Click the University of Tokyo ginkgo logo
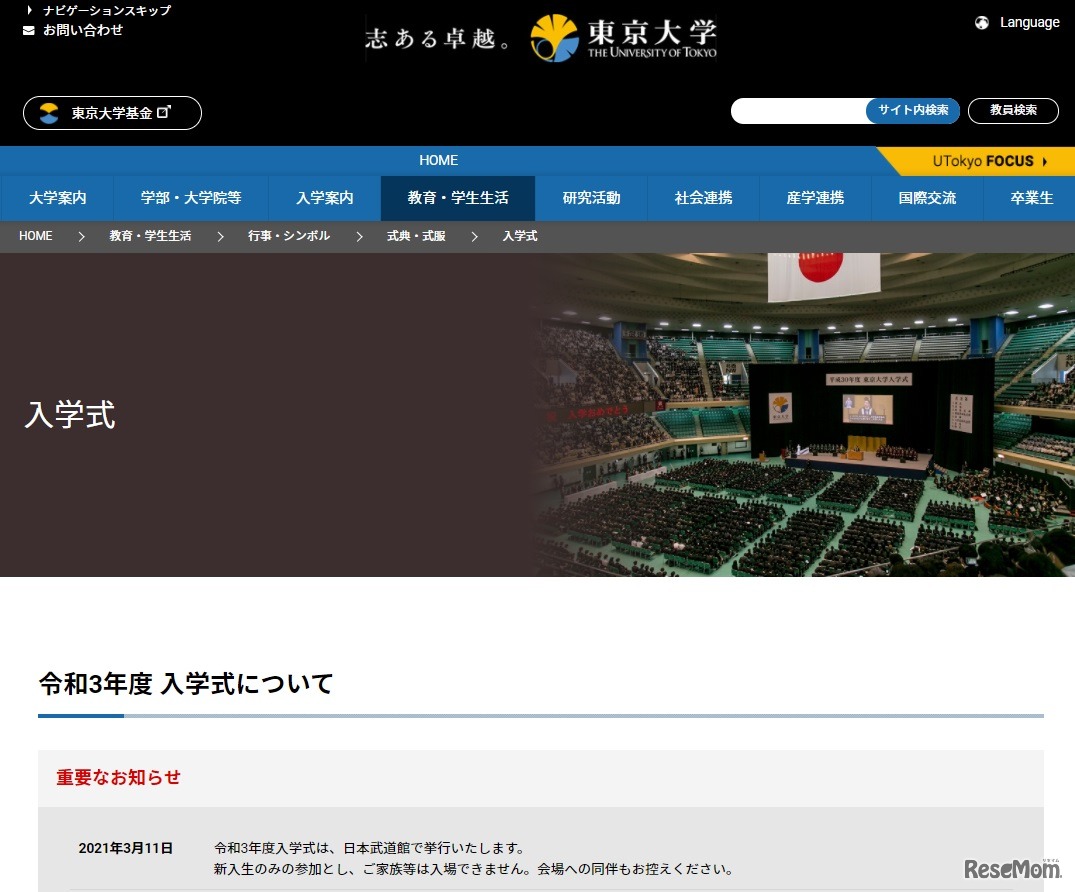The image size is (1075, 892). pos(554,38)
